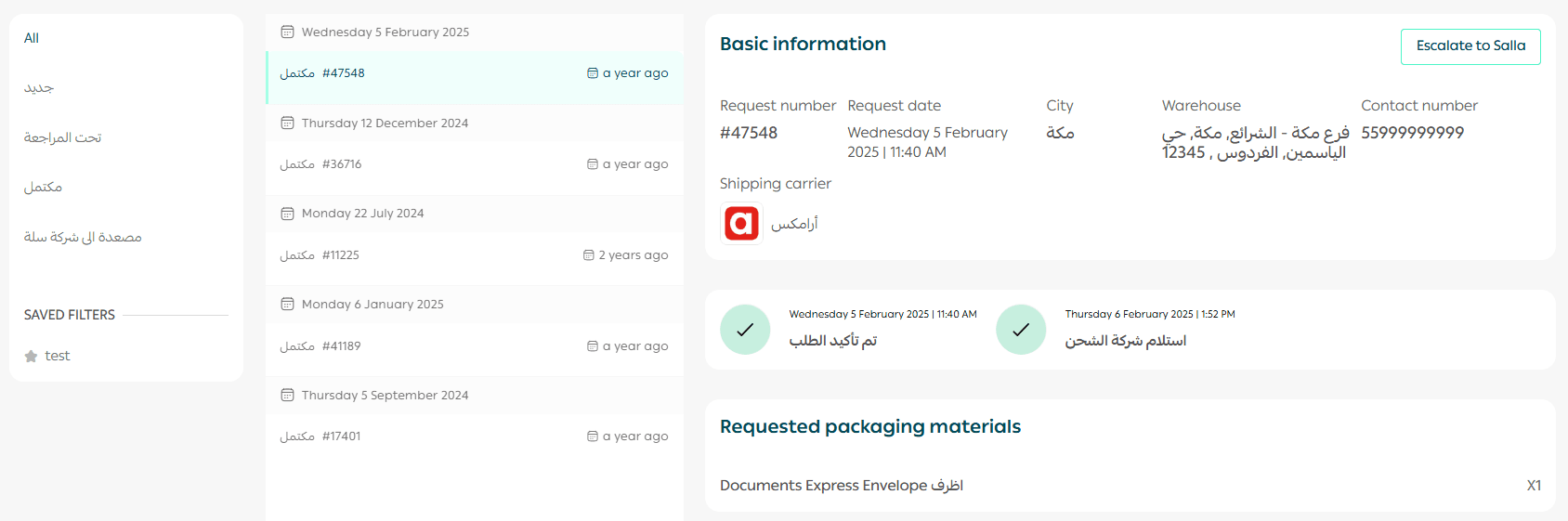The image size is (1568, 521).
Task: Filter requests by جديد status
Action: 39,88
